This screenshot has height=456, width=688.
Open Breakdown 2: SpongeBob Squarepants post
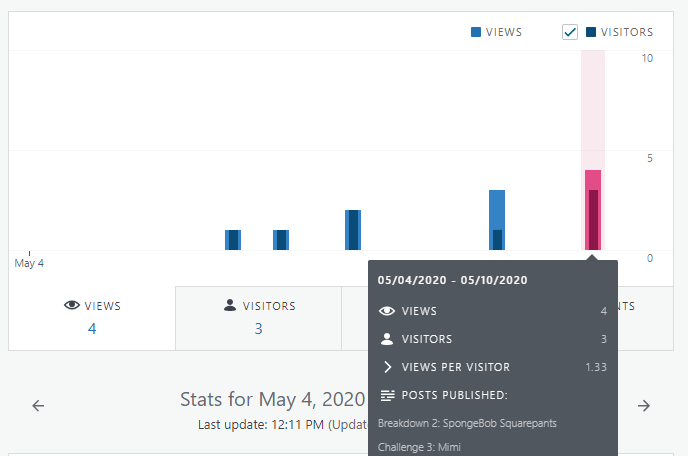pos(467,423)
